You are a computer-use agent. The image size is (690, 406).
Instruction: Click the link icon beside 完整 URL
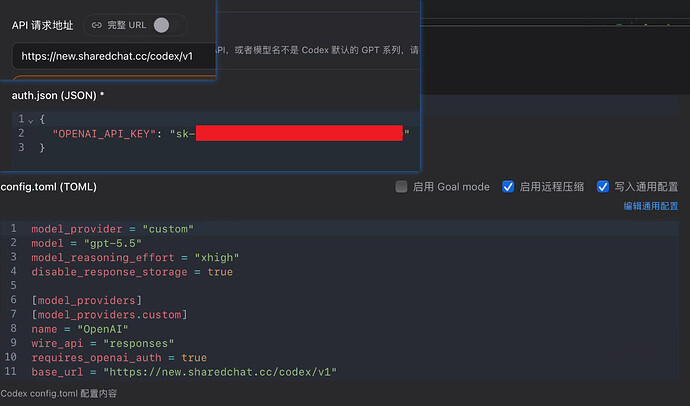click(96, 25)
